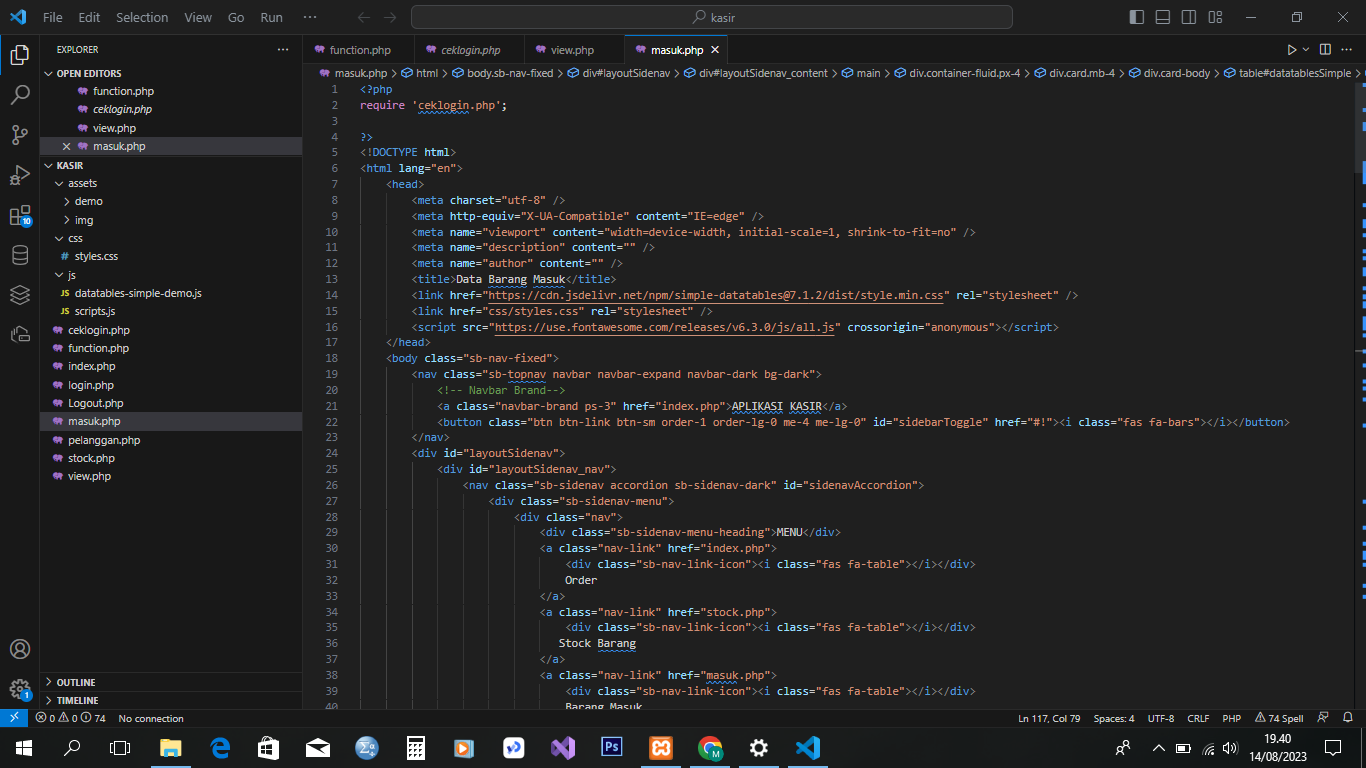This screenshot has height=768, width=1366.
Task: Click the kasir command center search box
Action: pyautogui.click(x=711, y=17)
